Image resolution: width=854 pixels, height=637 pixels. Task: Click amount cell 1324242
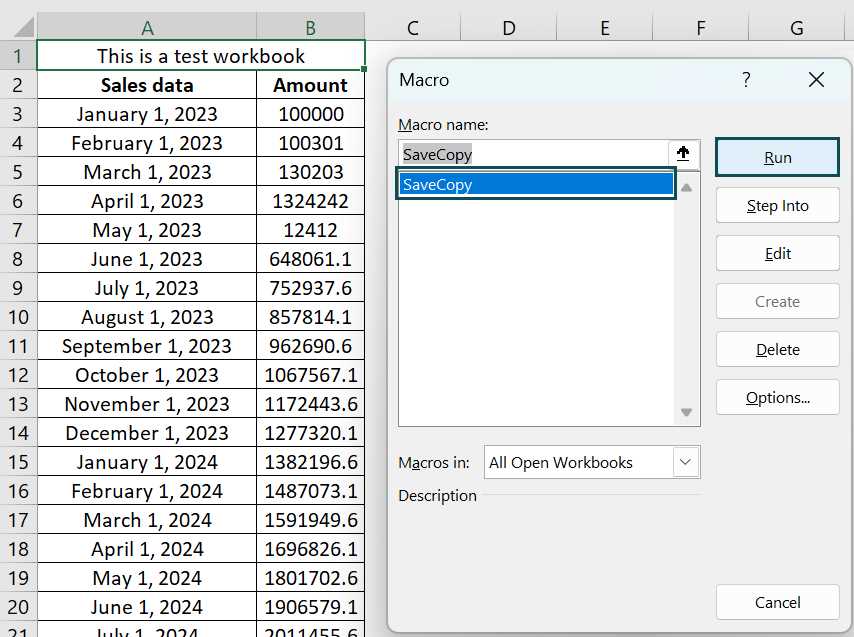point(310,201)
